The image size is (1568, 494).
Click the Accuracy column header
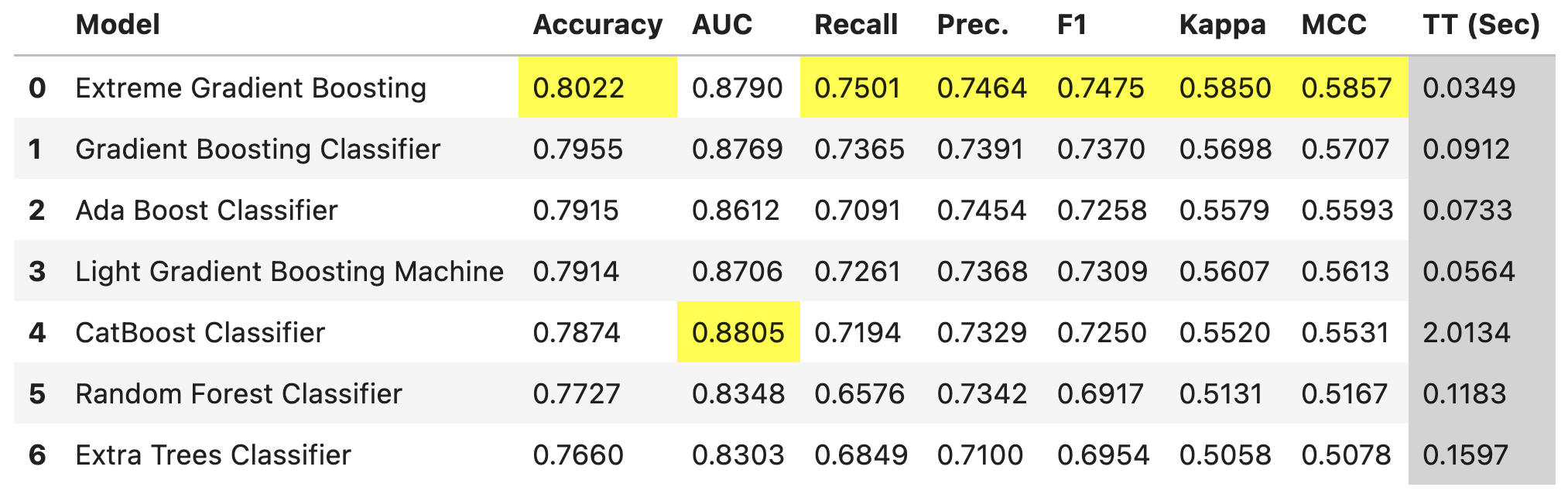(597, 25)
